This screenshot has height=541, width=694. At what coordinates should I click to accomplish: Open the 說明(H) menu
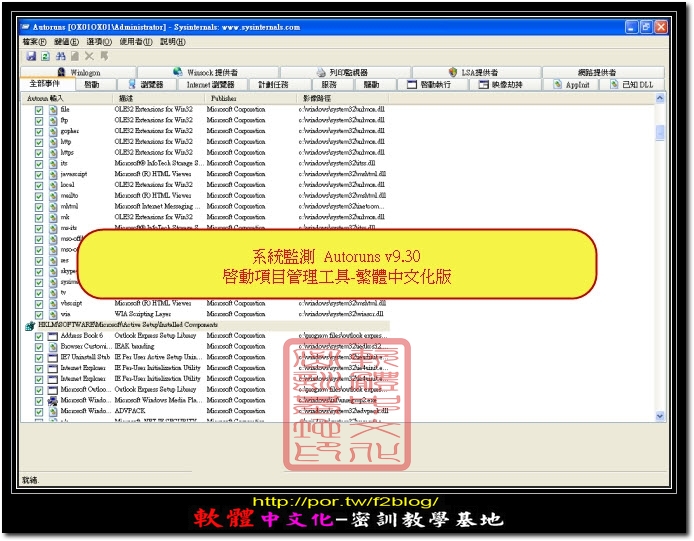click(x=172, y=42)
